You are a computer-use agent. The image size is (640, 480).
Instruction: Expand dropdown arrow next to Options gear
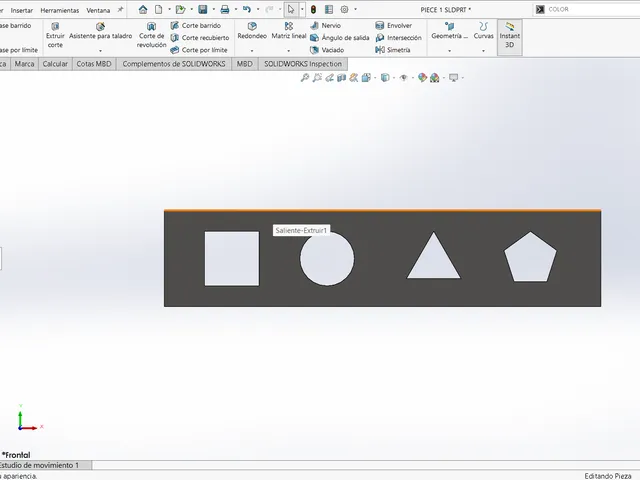355,9
